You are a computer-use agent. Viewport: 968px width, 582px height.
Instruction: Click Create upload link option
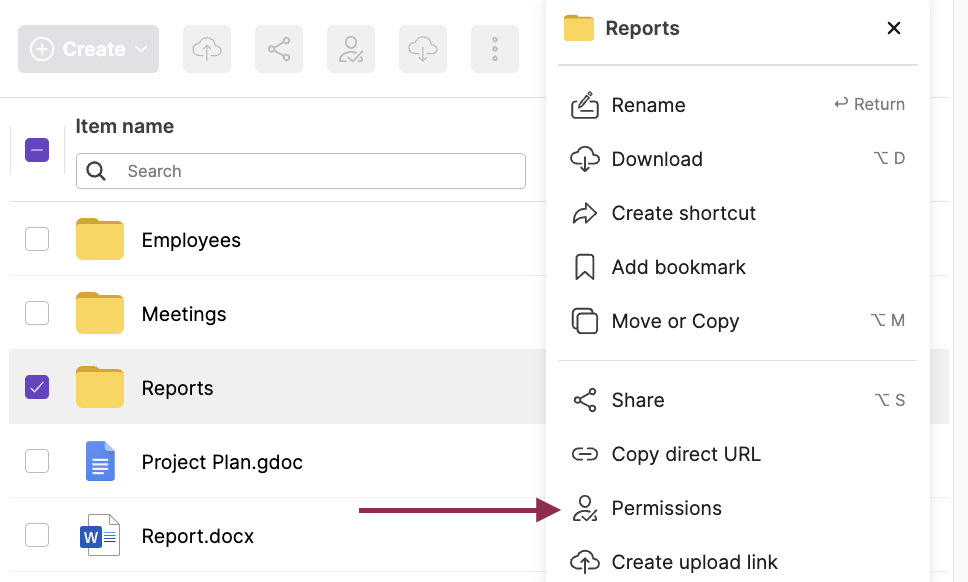tap(694, 562)
